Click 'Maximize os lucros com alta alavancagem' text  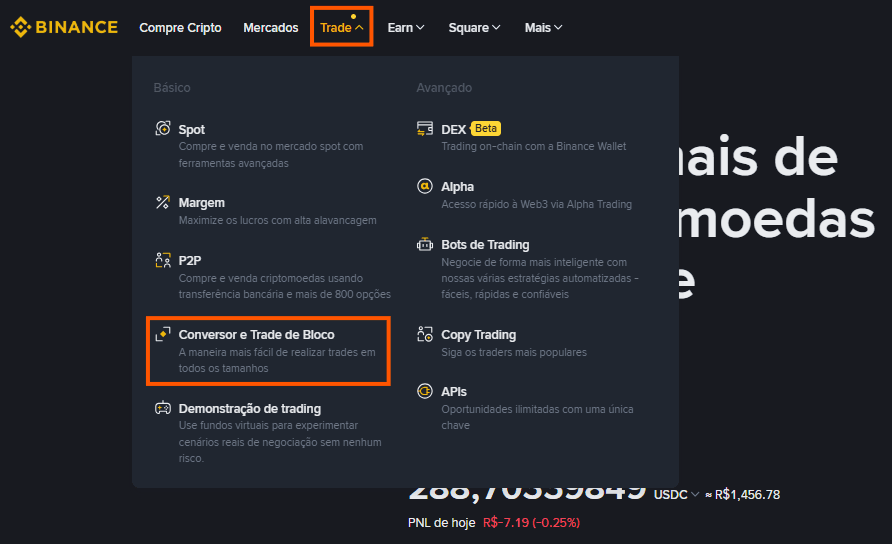pyautogui.click(x=278, y=220)
